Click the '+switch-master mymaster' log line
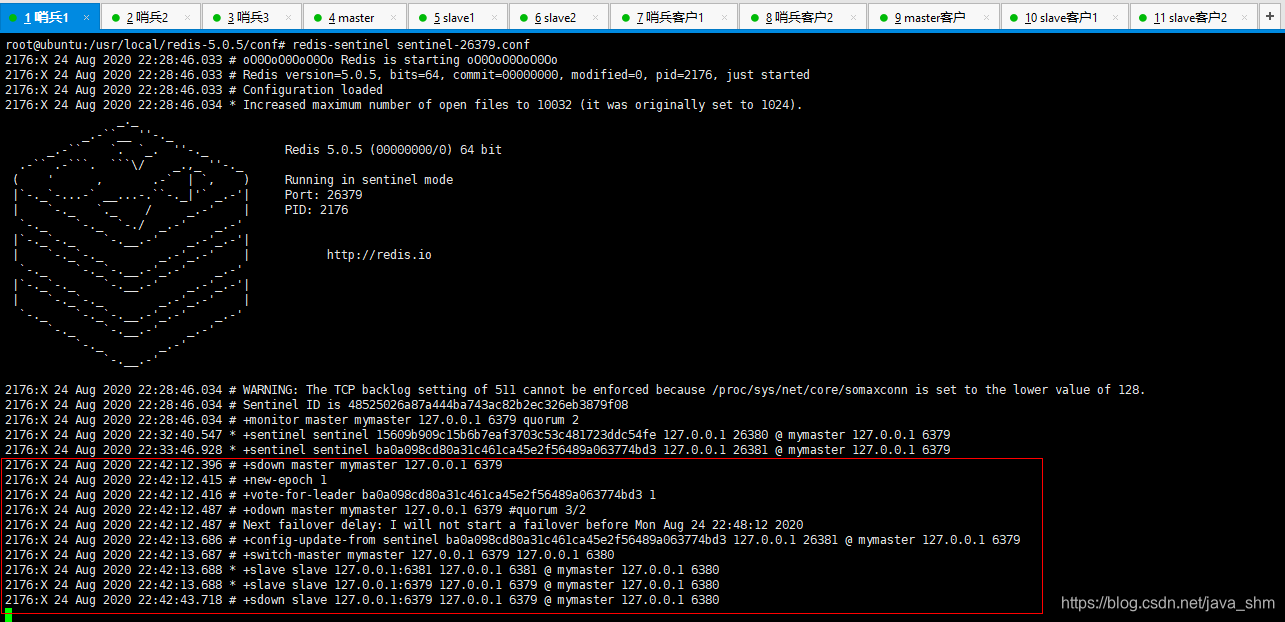The image size is (1285, 622). coord(309,555)
